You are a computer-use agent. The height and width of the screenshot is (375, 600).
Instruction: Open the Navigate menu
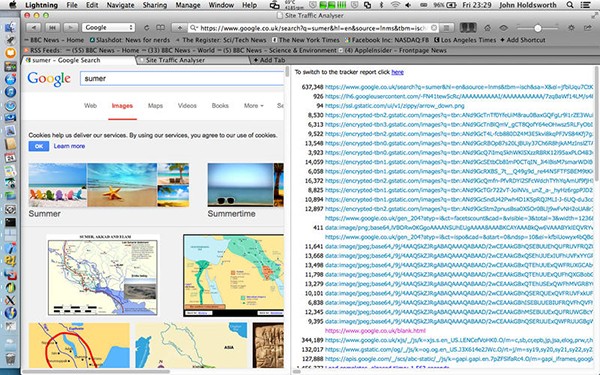[x=120, y=5]
